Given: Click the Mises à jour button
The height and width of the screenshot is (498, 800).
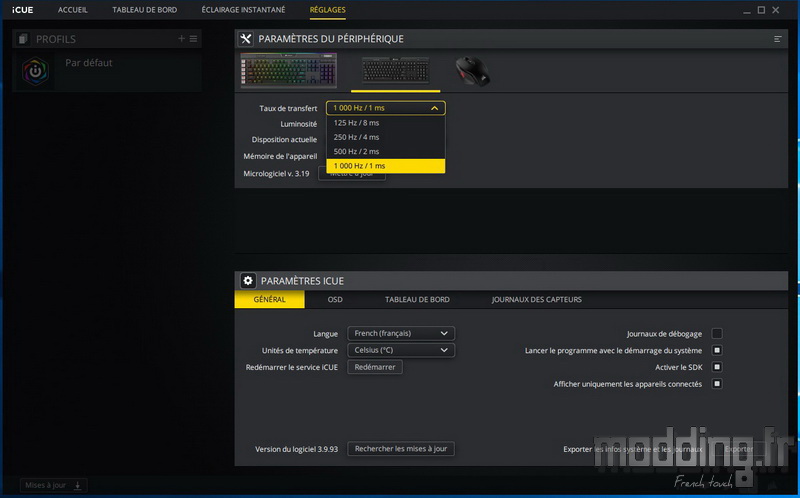Looking at the screenshot, I should click(54, 485).
